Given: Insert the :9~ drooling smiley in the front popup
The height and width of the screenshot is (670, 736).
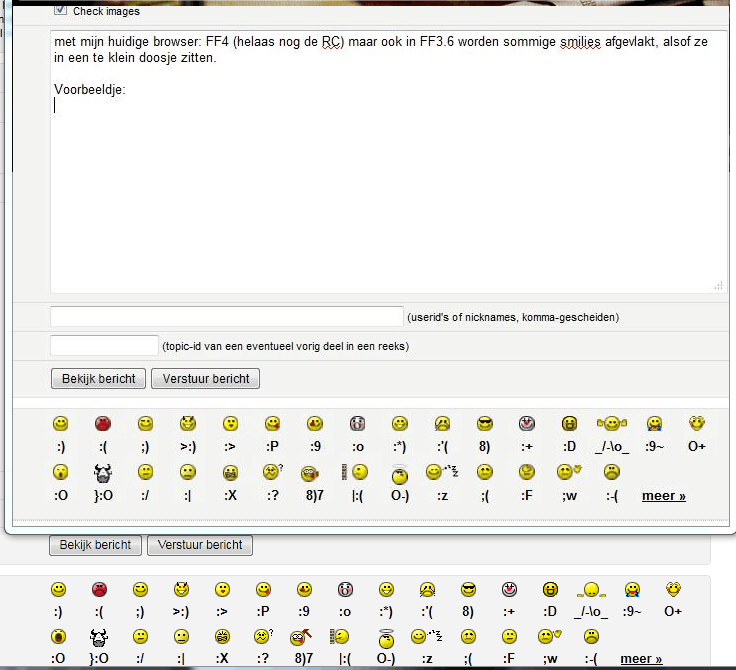Looking at the screenshot, I should (654, 424).
